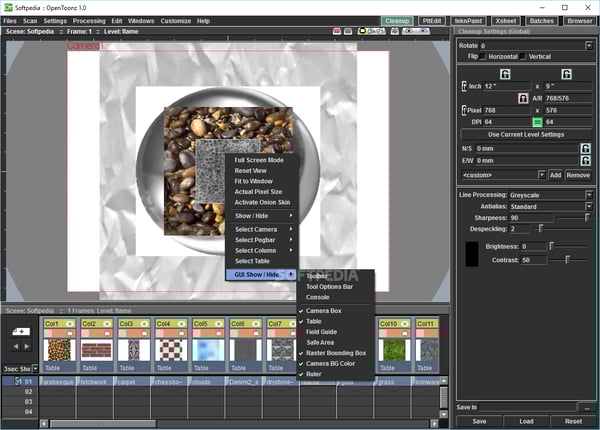Click the lock icon beside N/S field
The image size is (600, 430).
[585, 148]
